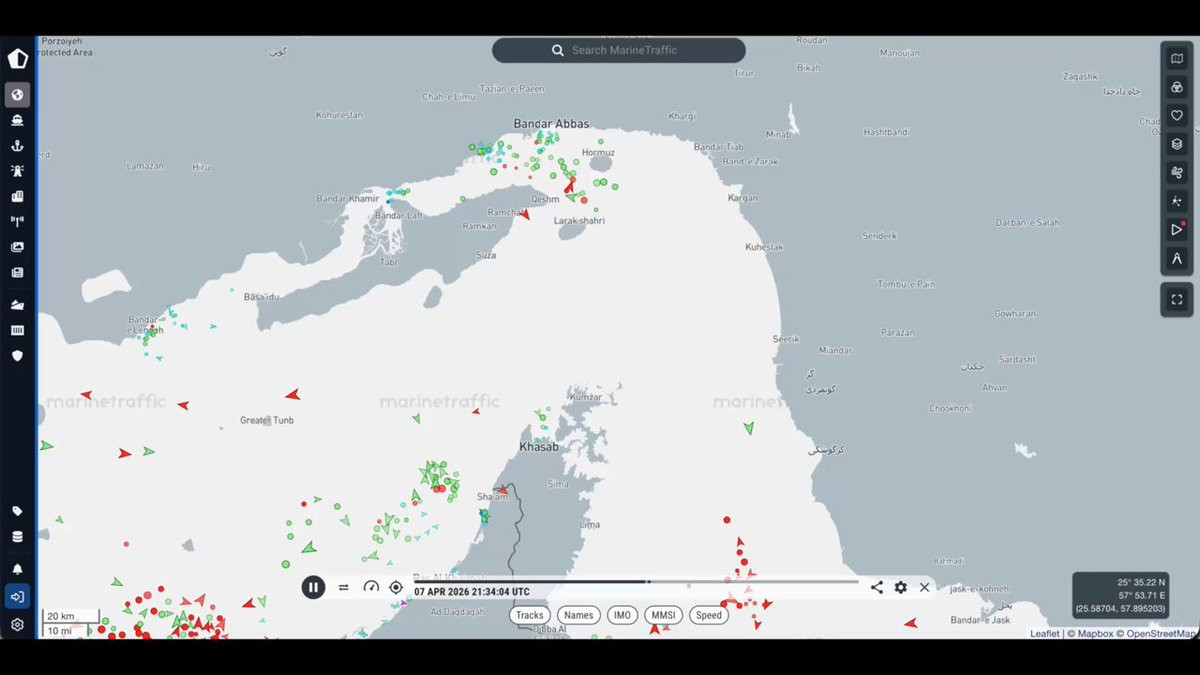This screenshot has width=1200, height=675.
Task: Open the playback tool with red dot
Action: (x=1177, y=229)
